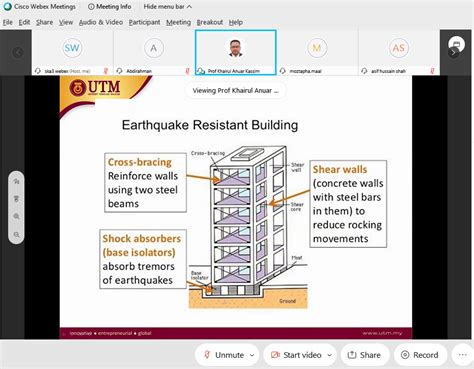Click the second icon in the left sharing toolbar

[16, 199]
